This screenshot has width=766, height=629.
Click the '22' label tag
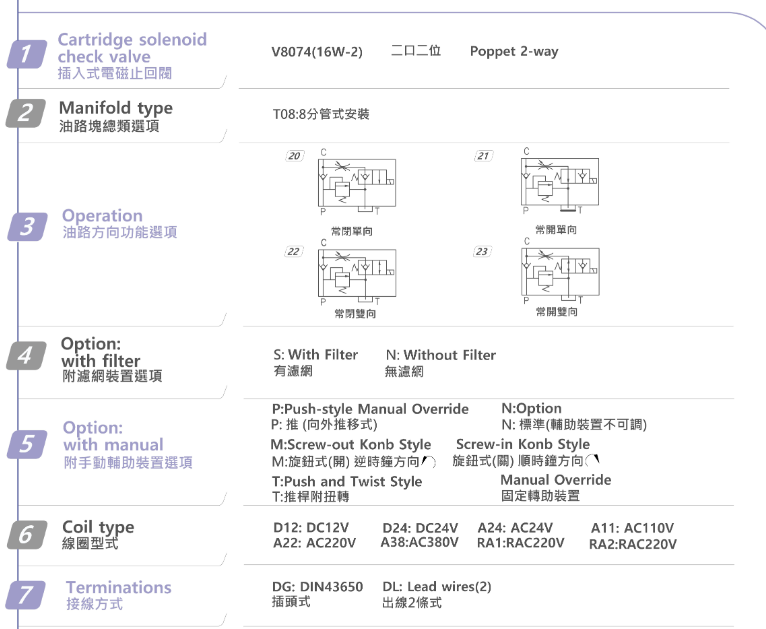pyautogui.click(x=294, y=252)
